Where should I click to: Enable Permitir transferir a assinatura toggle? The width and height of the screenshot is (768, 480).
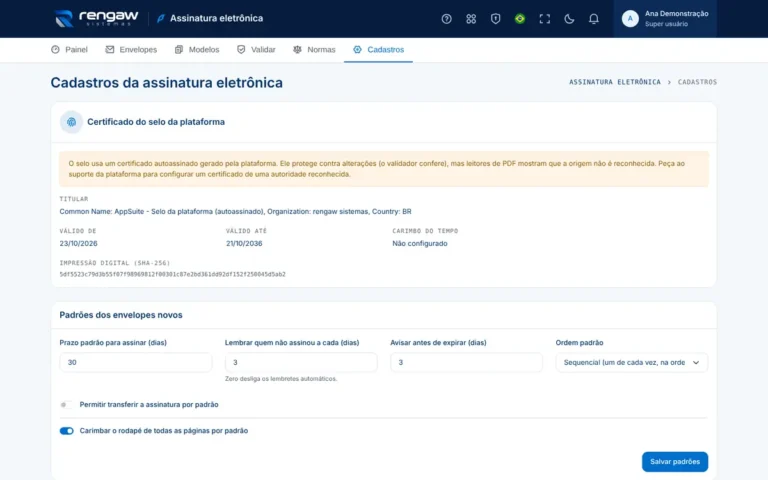[66, 405]
